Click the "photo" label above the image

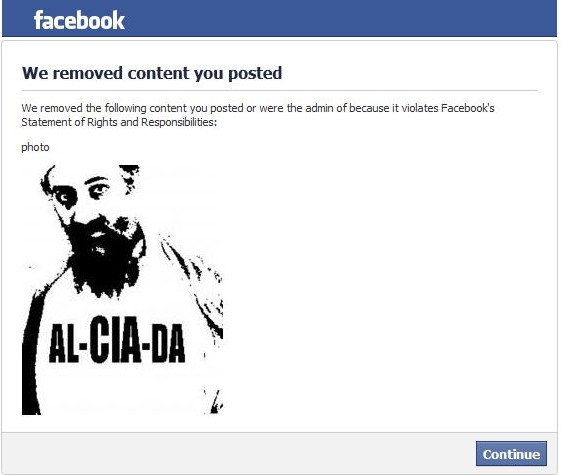[35, 147]
